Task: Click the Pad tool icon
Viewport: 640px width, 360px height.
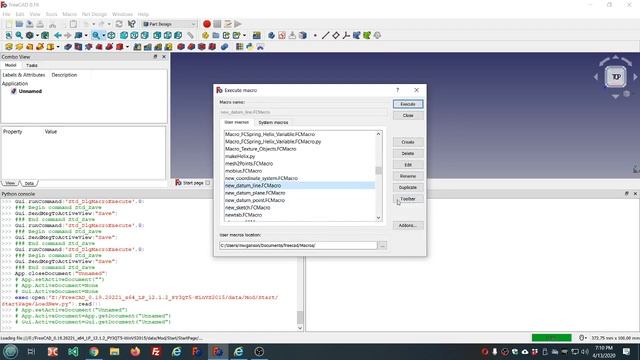Action: tap(9, 47)
